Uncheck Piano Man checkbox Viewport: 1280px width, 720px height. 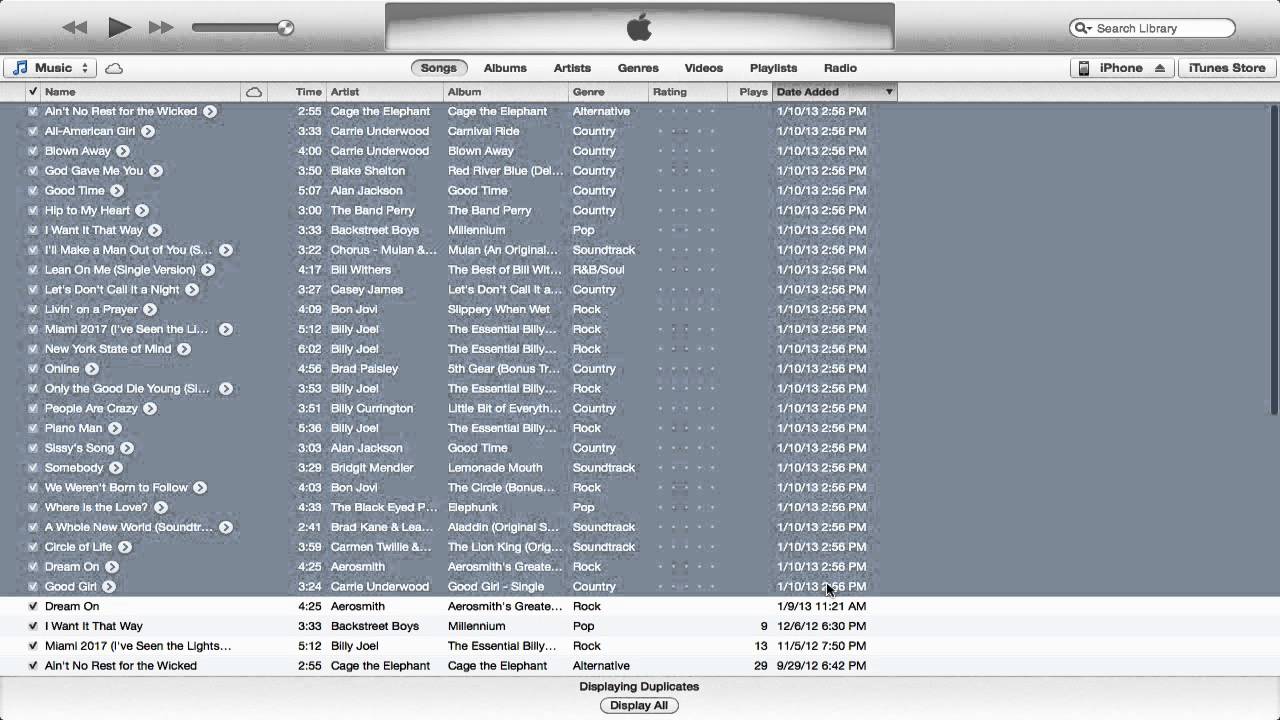pos(33,428)
